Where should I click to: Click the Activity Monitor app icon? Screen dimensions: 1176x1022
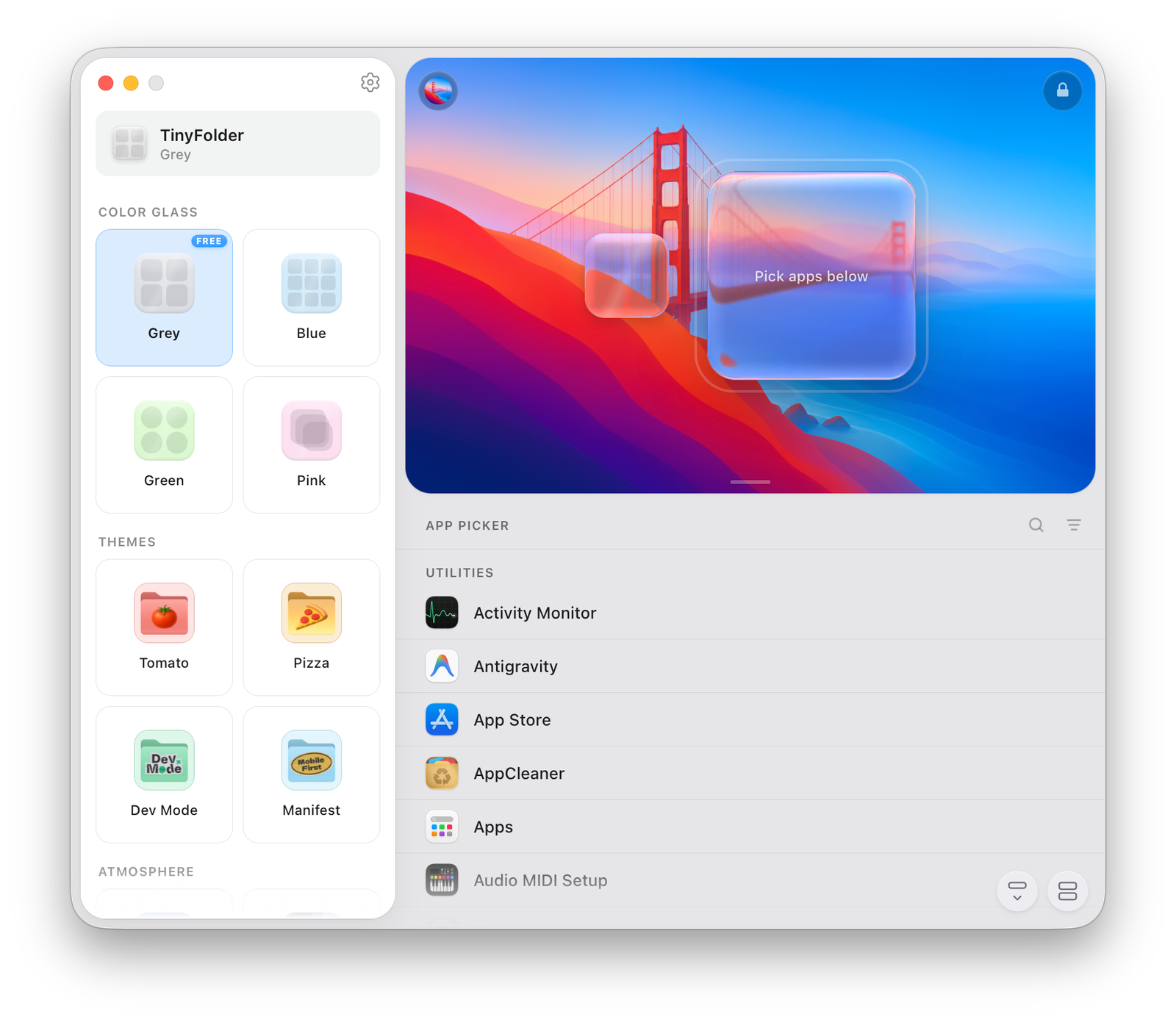point(442,613)
